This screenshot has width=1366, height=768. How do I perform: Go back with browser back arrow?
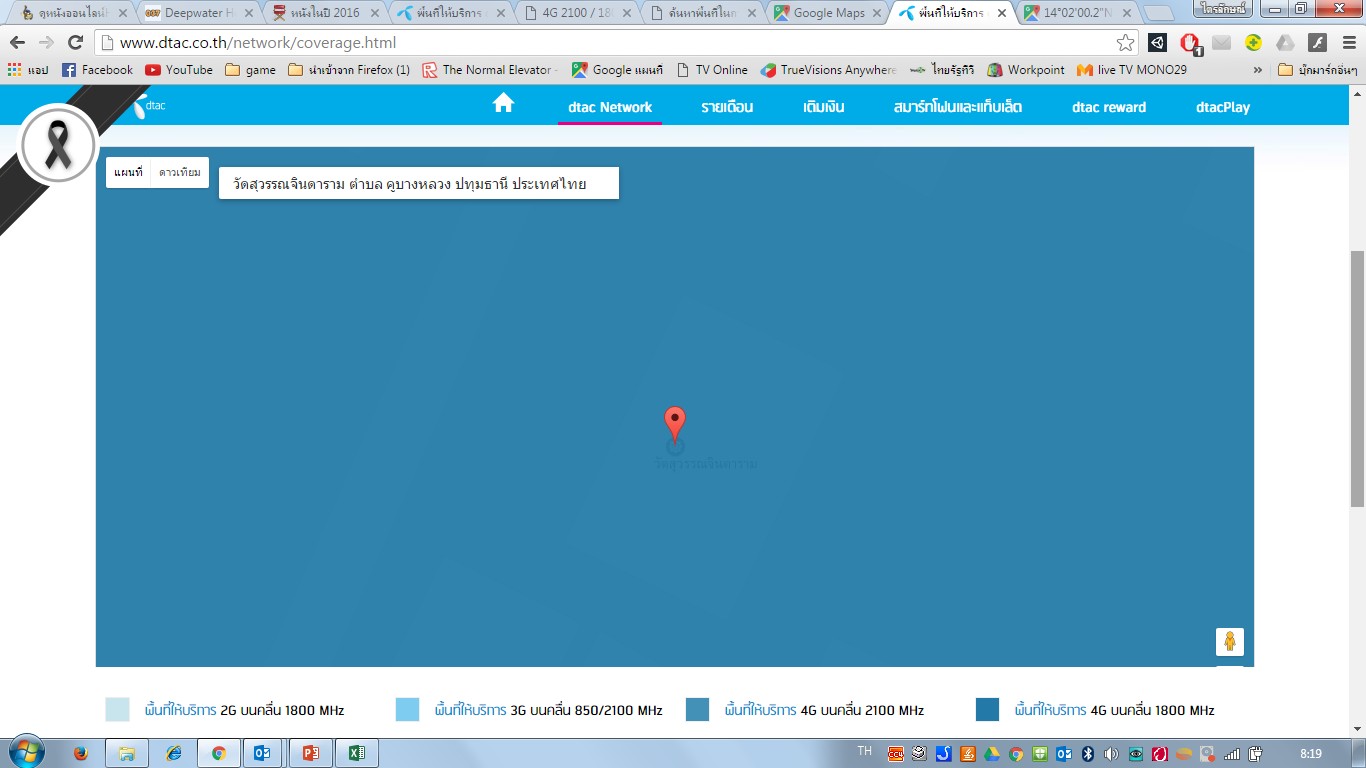pyautogui.click(x=17, y=43)
